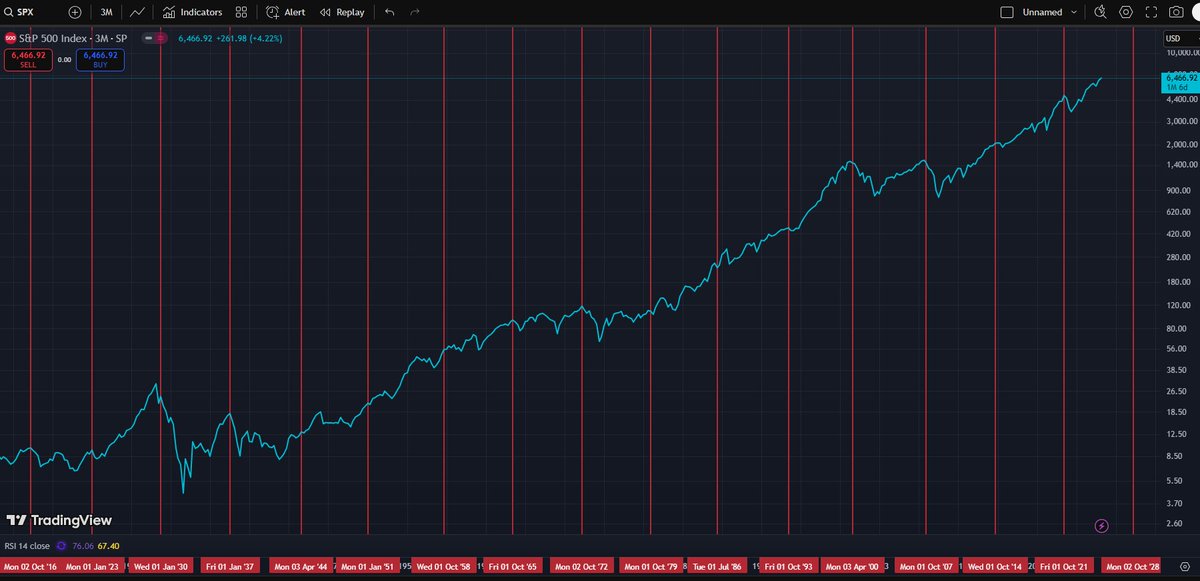Select the Mon 01 Oct '07 date label
This screenshot has width=1200, height=581.
pos(925,566)
